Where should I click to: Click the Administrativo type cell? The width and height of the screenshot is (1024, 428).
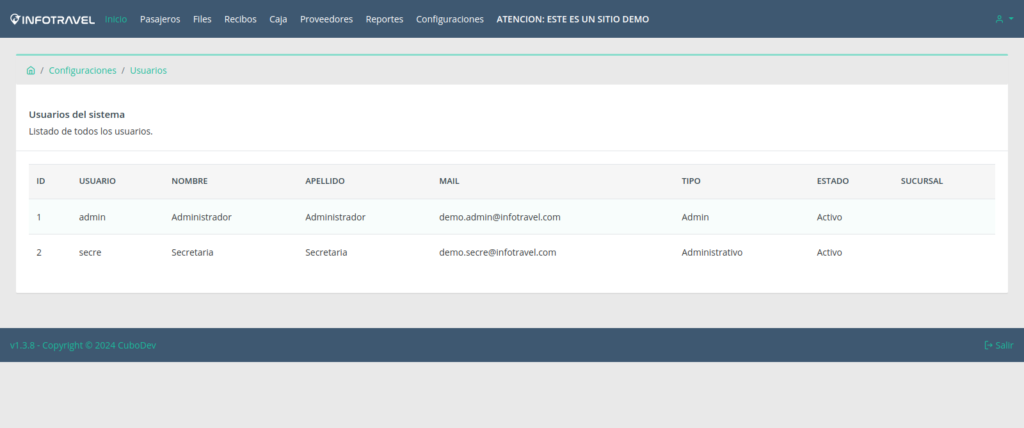tap(712, 252)
